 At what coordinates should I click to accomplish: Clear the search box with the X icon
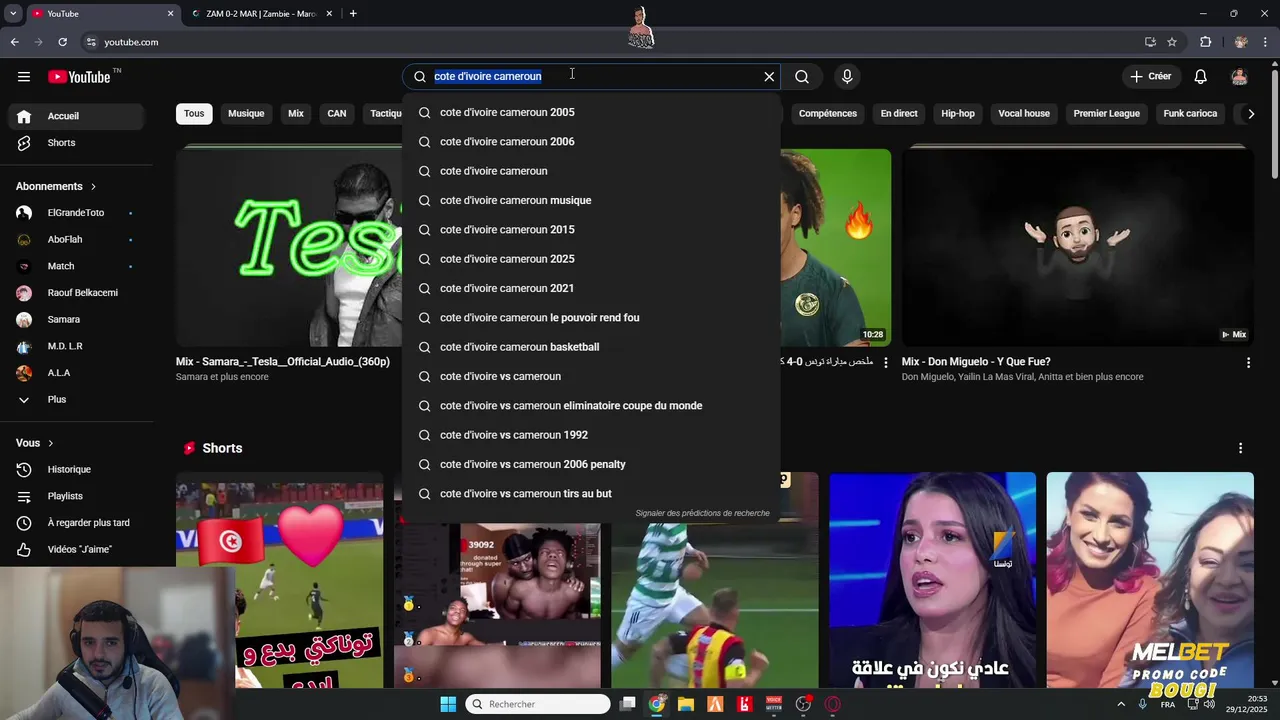point(769,77)
